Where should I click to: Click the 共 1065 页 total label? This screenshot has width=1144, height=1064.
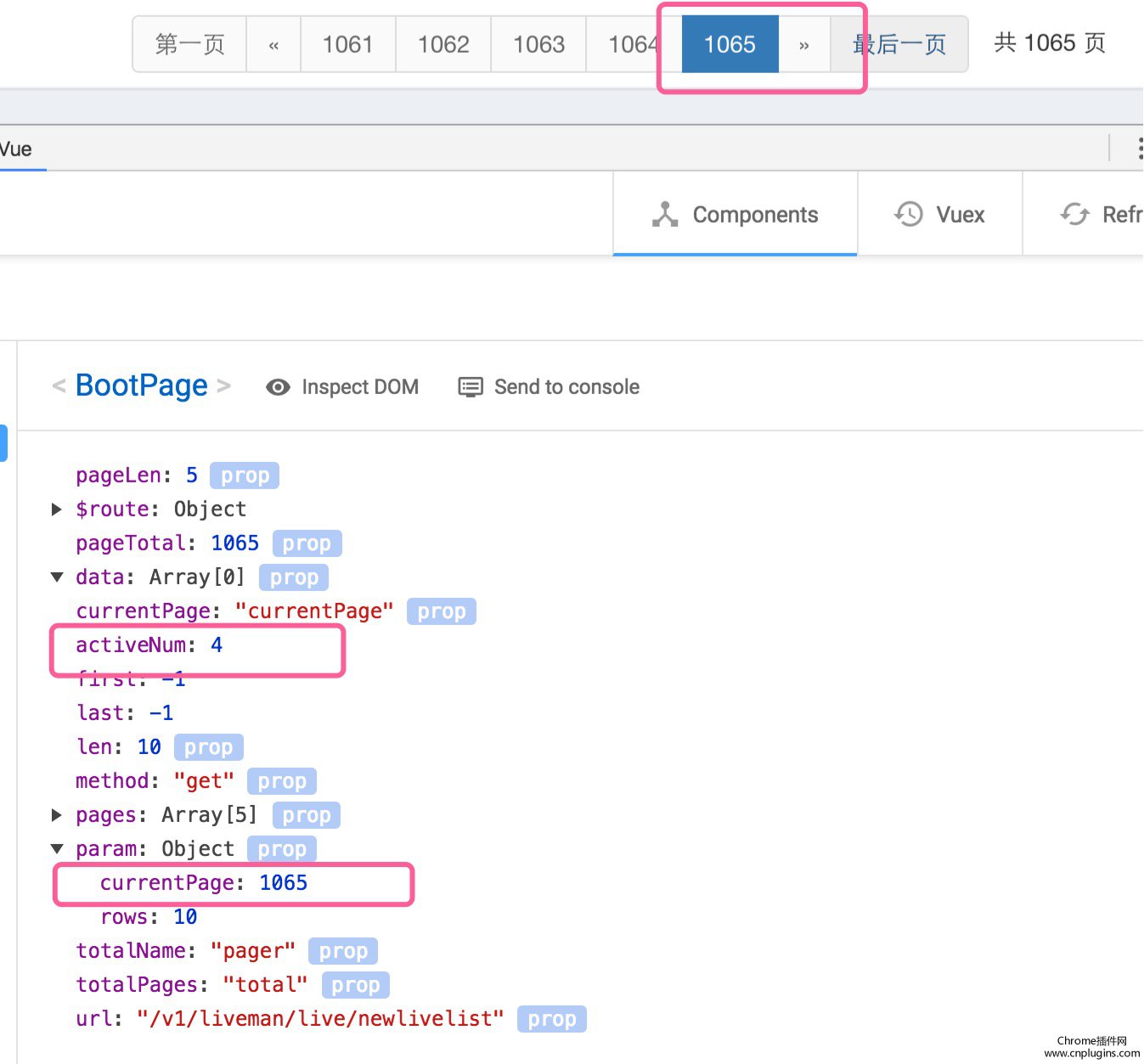[x=1050, y=42]
